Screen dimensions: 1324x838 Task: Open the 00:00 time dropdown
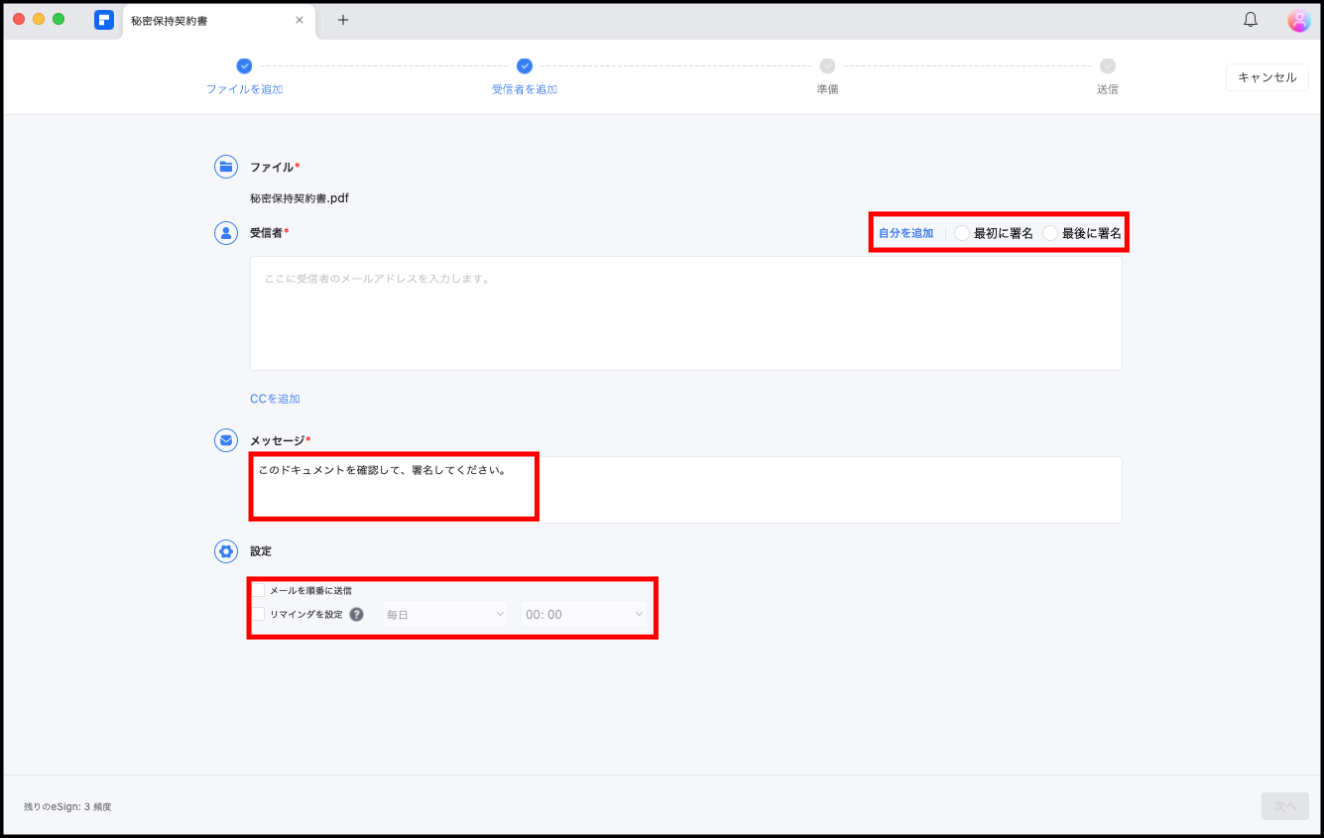coord(584,614)
